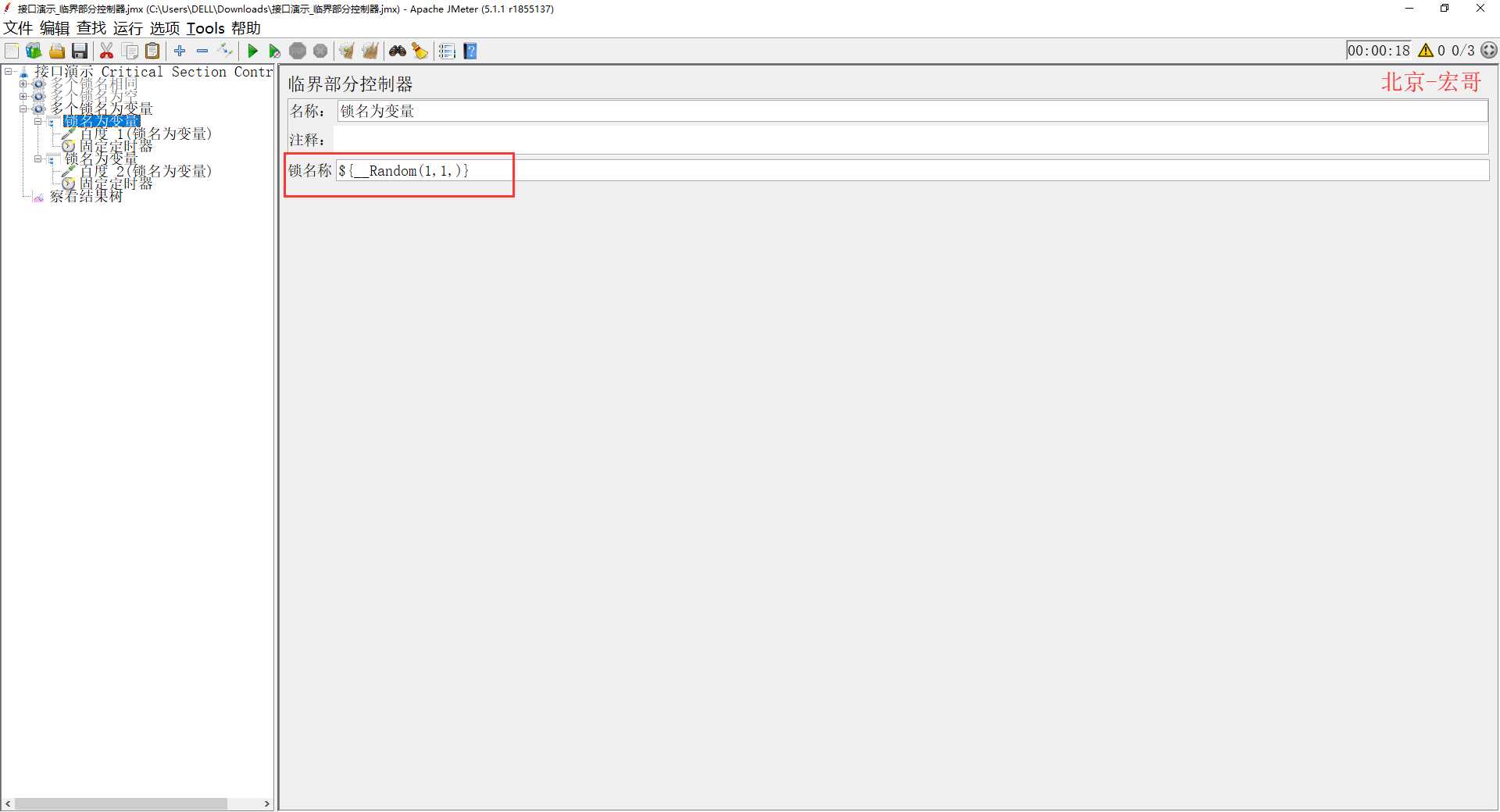Select 固定定时器 under 百度 2 controller
Viewport: 1500px width, 812px height.
[x=116, y=183]
